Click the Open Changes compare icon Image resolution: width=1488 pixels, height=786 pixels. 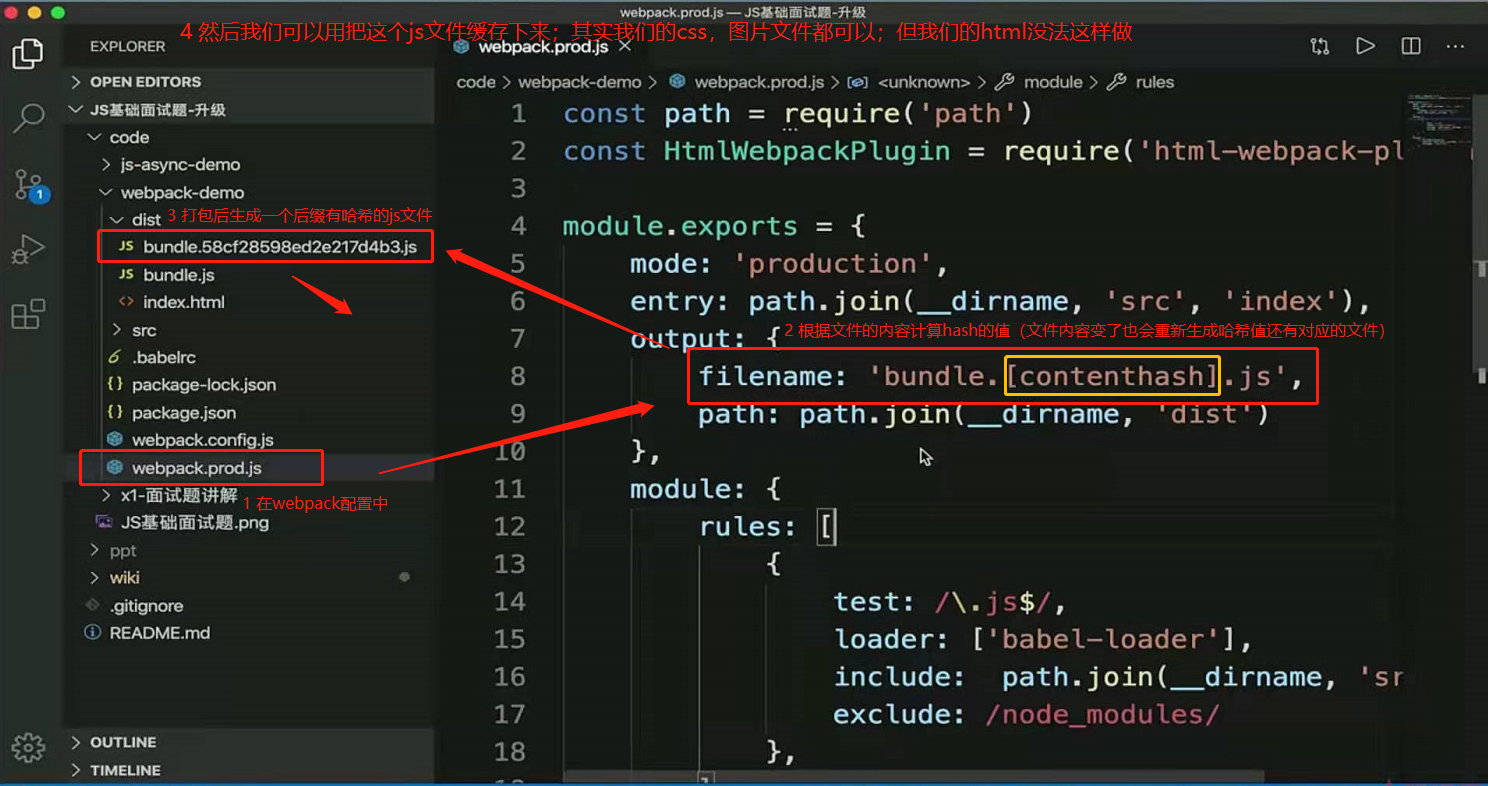click(1320, 46)
